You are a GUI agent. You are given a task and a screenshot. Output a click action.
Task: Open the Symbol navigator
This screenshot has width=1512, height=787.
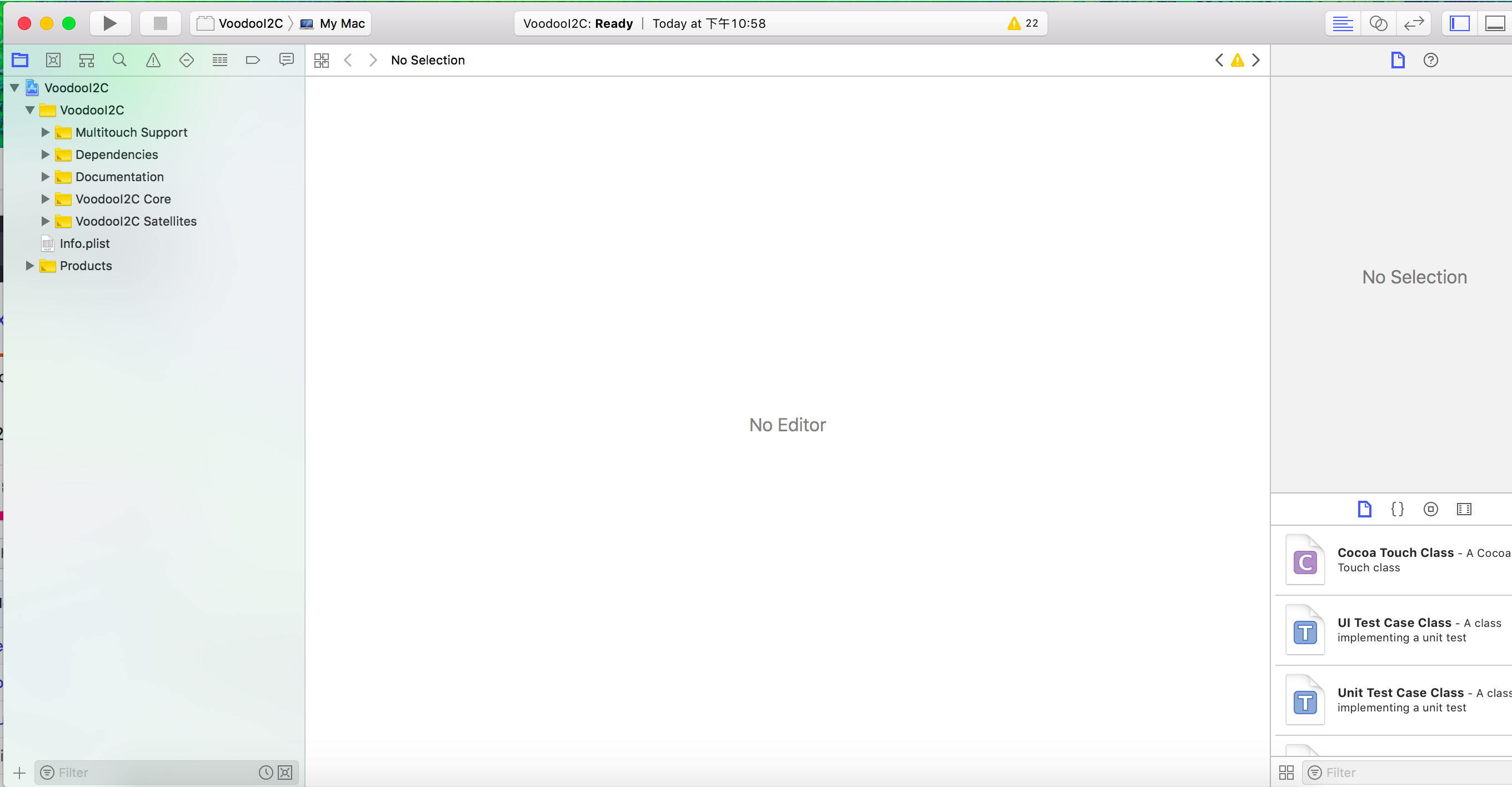(x=86, y=60)
